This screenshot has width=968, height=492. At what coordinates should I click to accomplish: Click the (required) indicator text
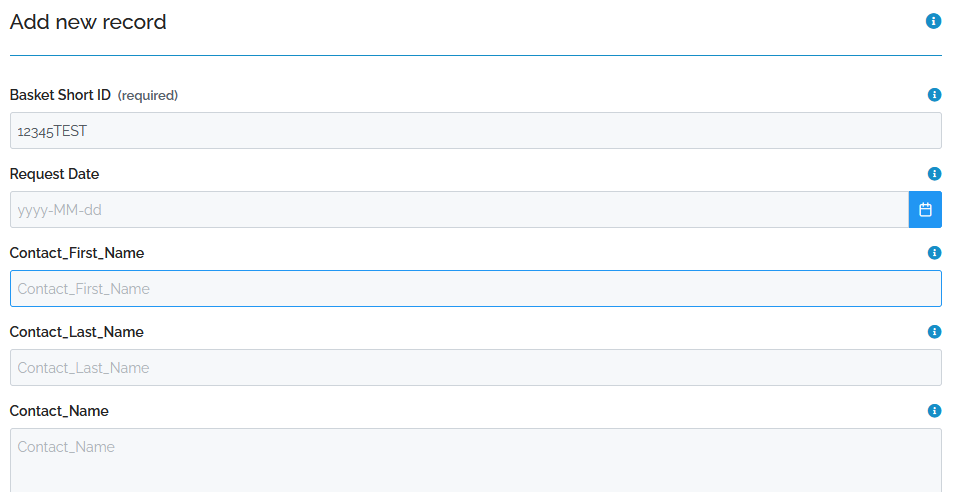point(148,96)
